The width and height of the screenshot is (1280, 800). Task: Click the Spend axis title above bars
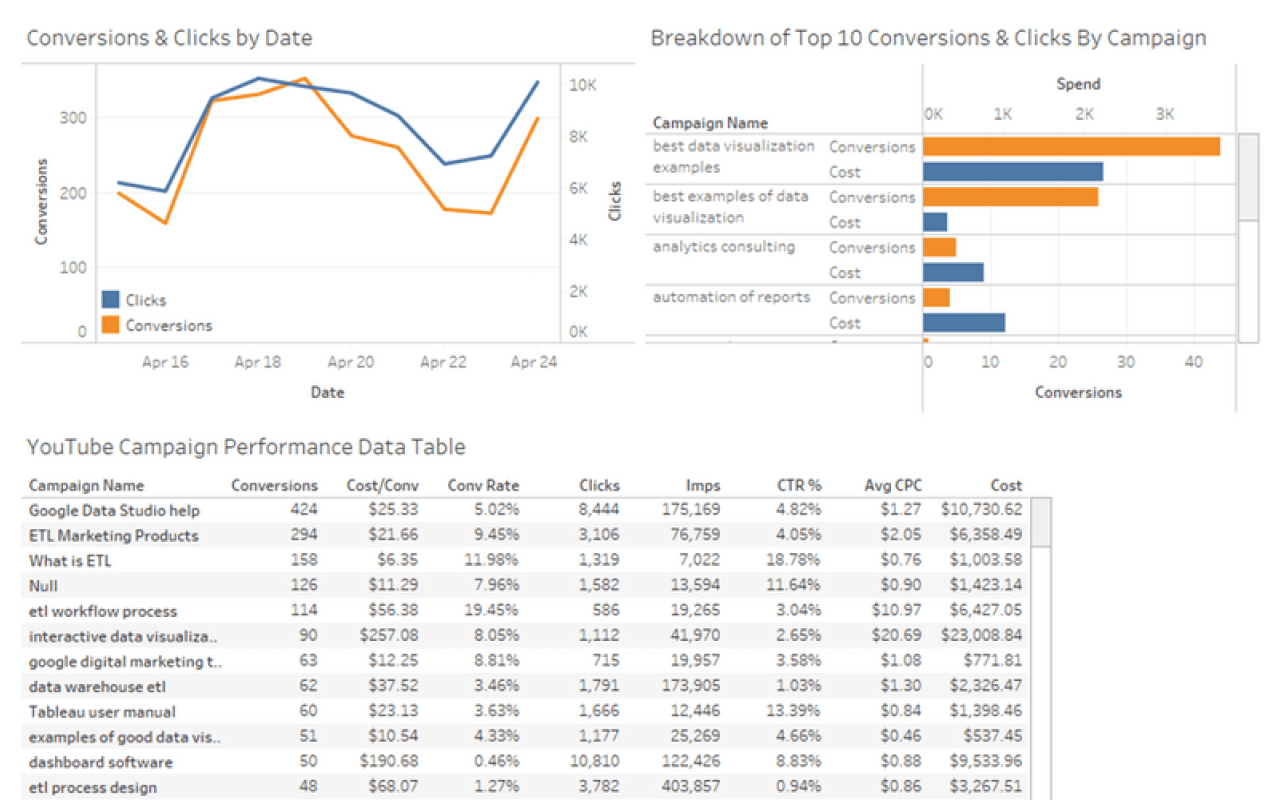pos(1078,84)
